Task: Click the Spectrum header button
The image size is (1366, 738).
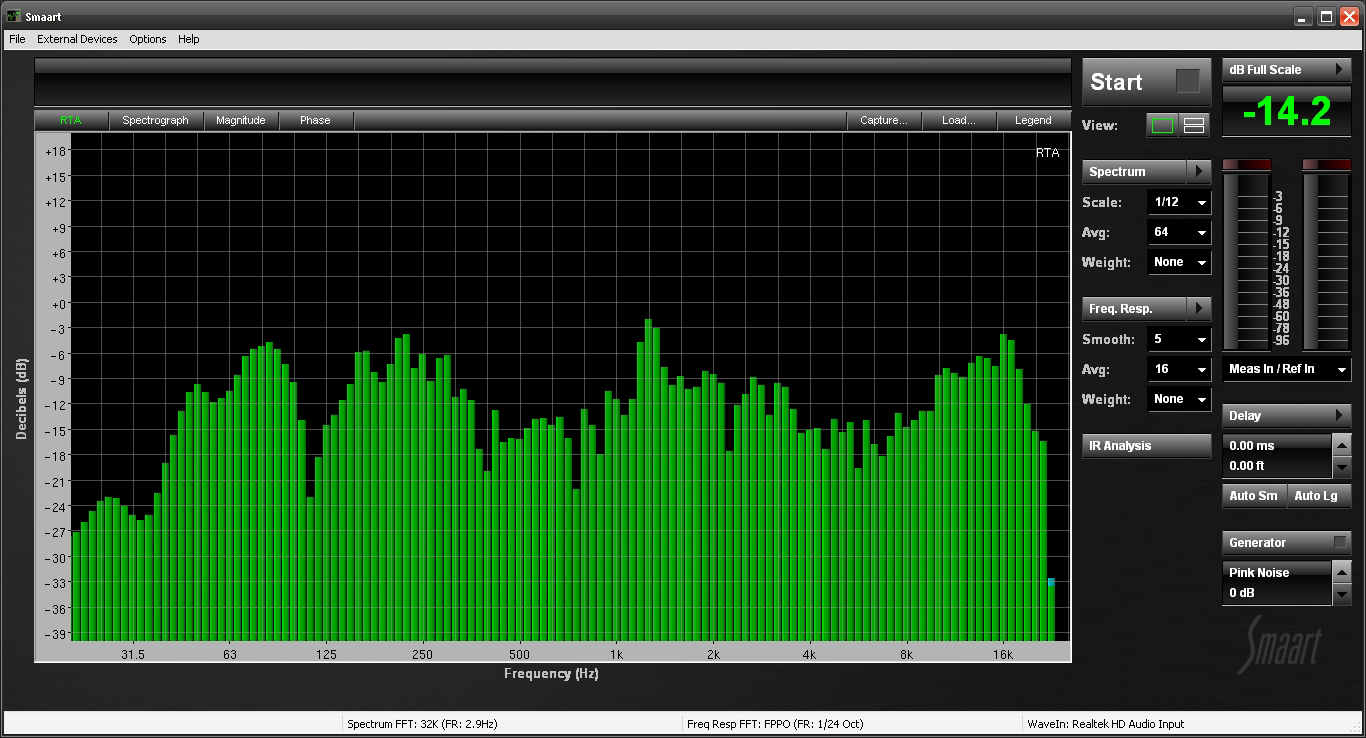Action: tap(1135, 171)
